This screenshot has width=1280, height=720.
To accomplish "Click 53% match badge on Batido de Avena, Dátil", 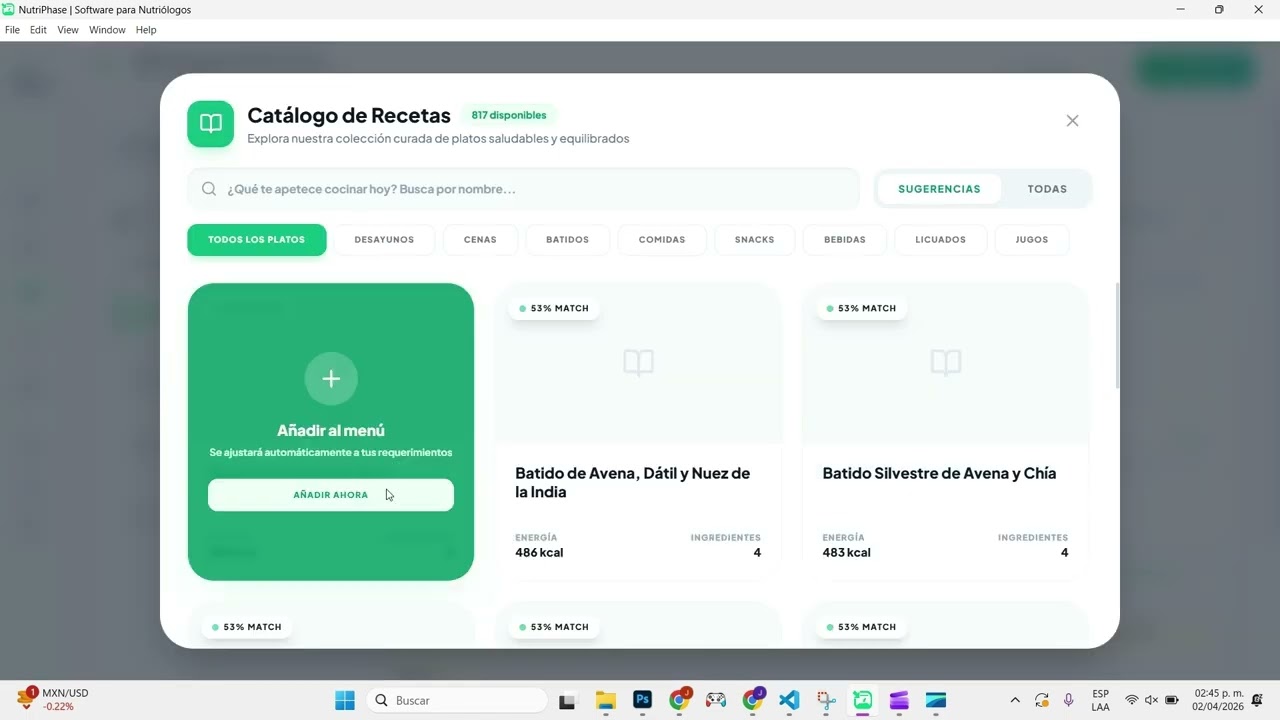I will pos(554,308).
